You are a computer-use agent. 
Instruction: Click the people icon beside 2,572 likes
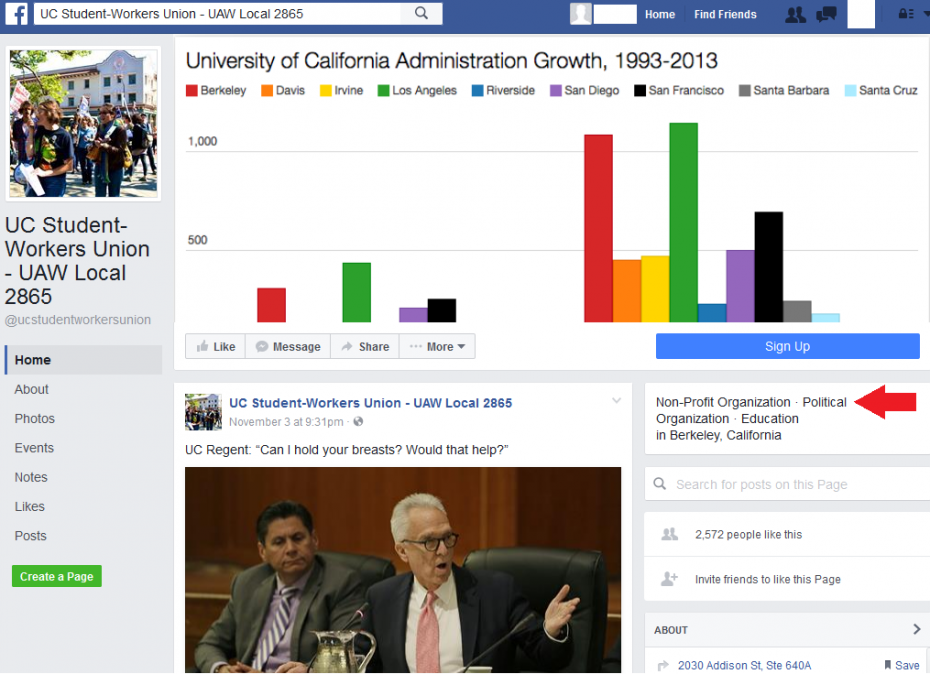tap(670, 534)
